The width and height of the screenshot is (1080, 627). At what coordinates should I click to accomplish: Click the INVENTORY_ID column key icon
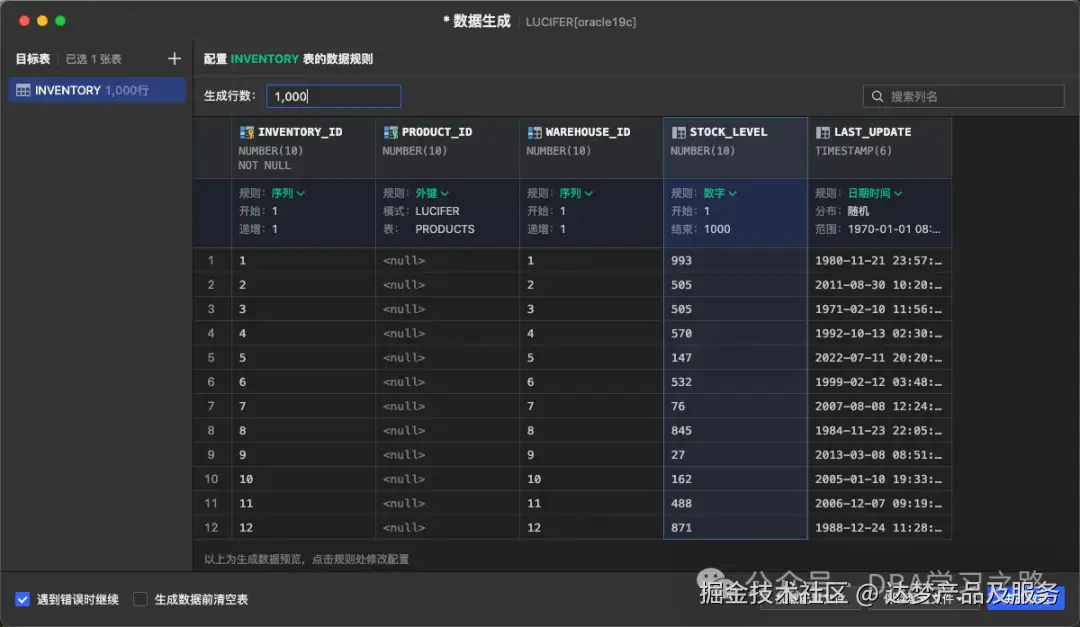click(x=247, y=132)
